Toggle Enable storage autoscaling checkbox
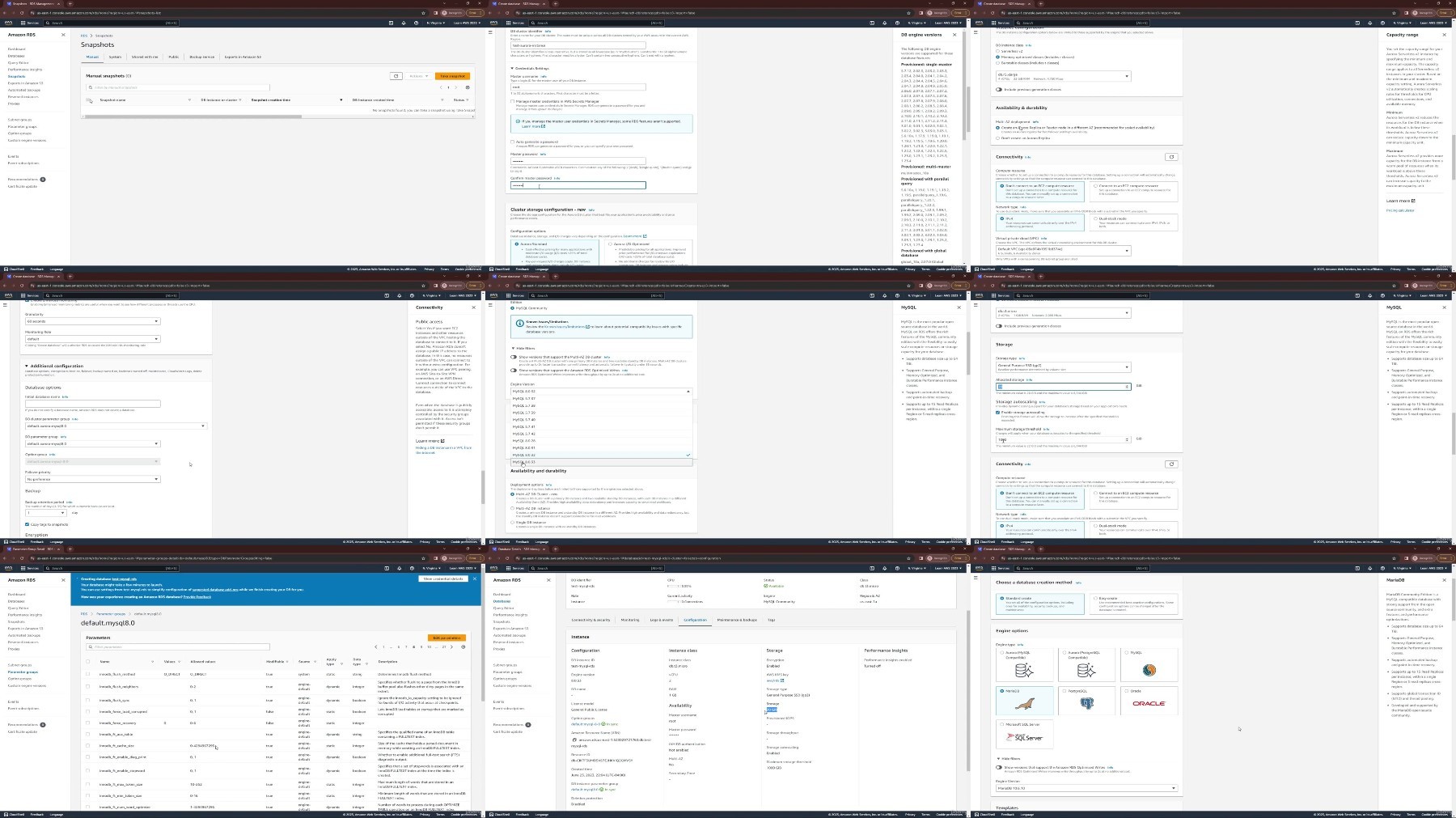 coord(998,413)
